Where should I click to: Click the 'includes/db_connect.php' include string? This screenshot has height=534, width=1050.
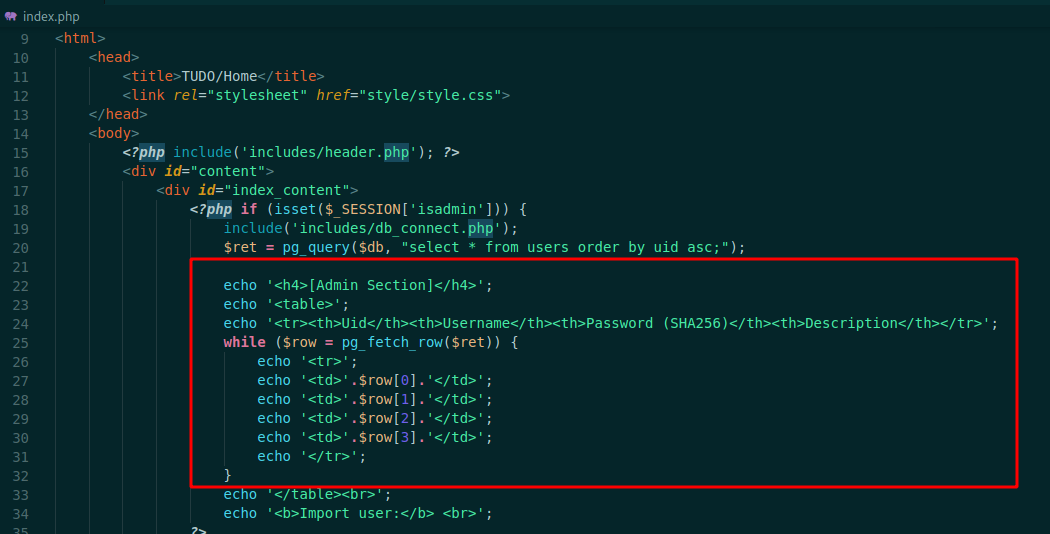396,228
